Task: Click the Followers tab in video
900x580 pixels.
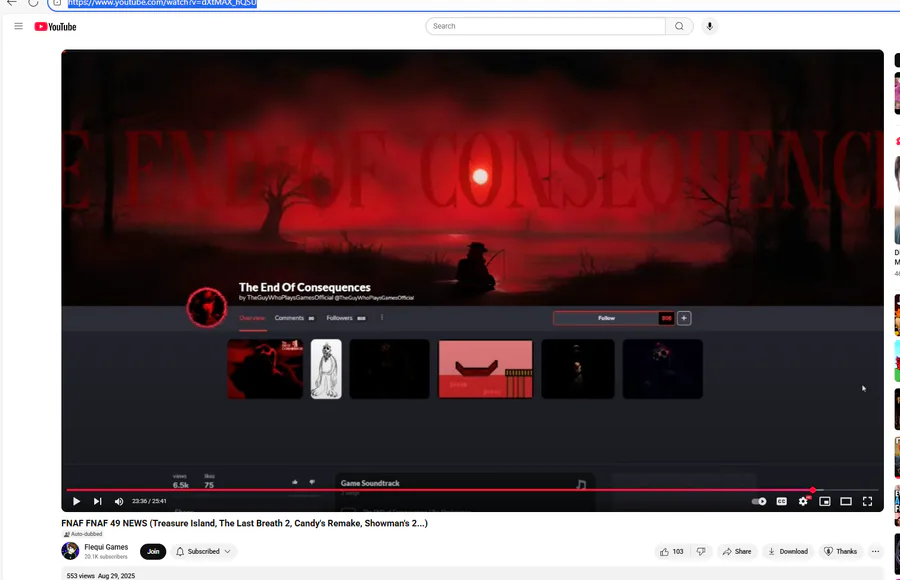Action: coord(346,318)
